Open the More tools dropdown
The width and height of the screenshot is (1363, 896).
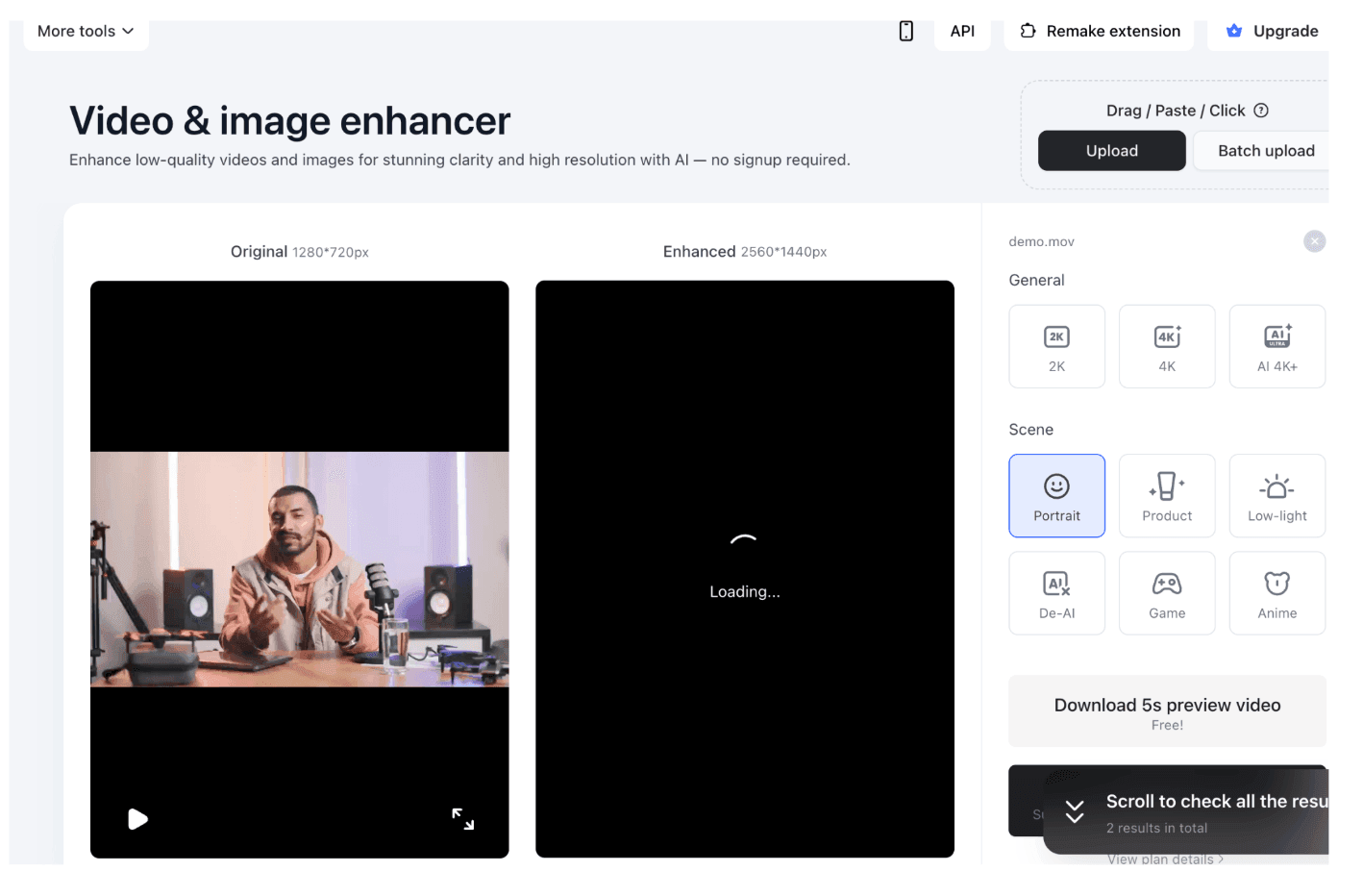click(85, 30)
